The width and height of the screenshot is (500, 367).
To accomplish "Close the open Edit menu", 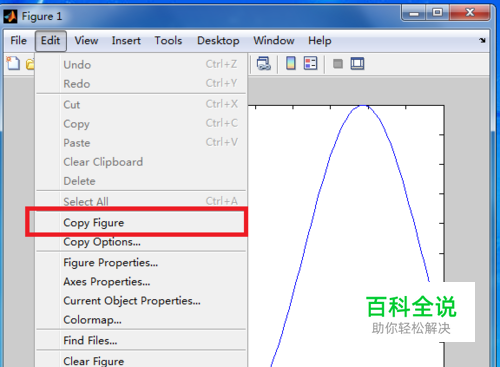I will (51, 41).
